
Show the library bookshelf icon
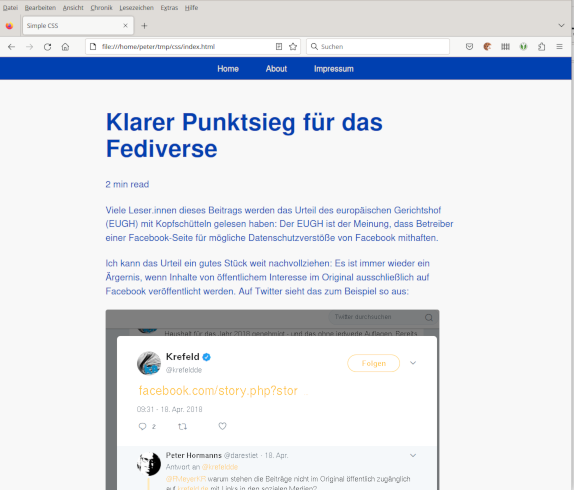click(x=505, y=46)
